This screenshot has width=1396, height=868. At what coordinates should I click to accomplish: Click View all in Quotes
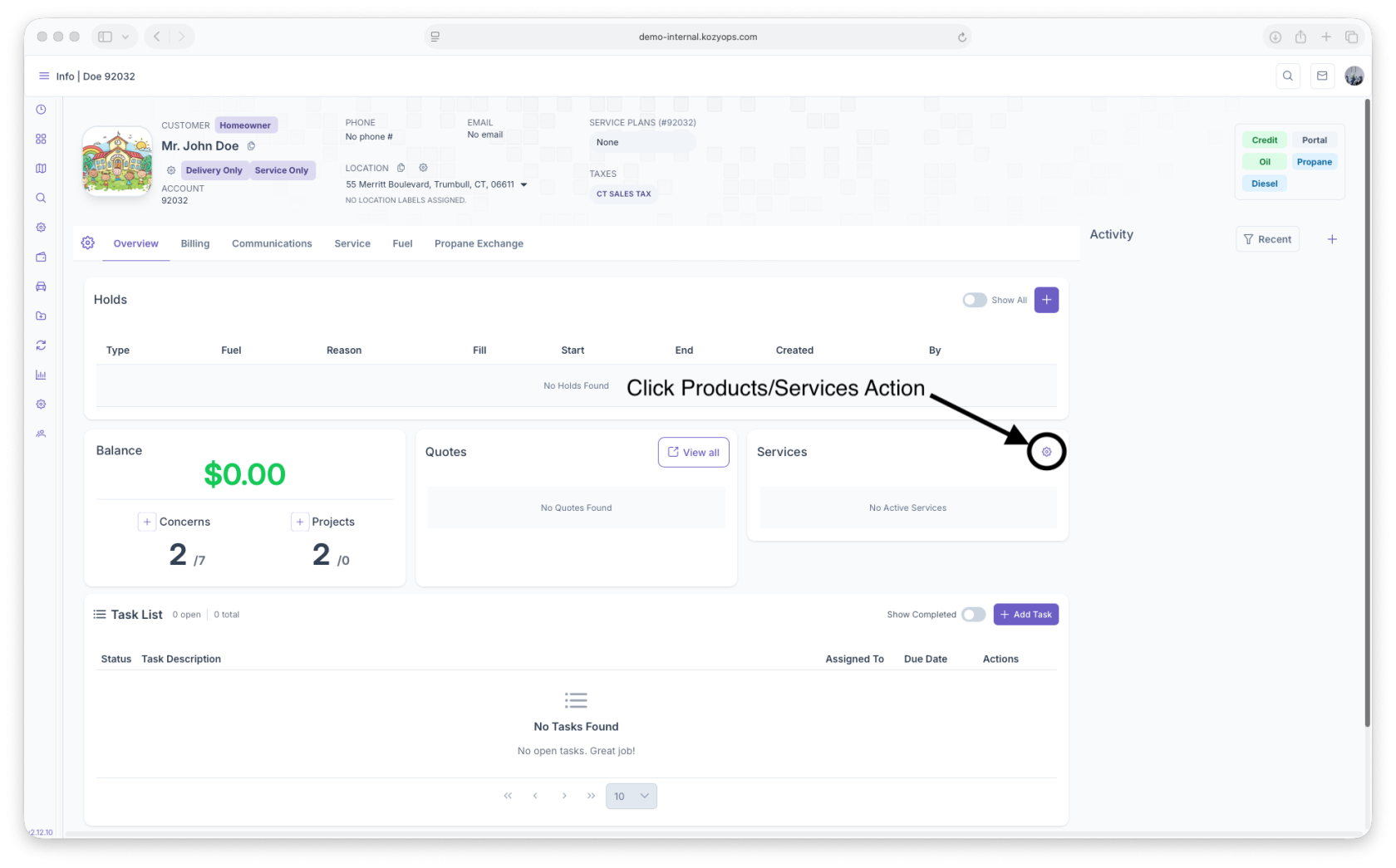point(693,453)
